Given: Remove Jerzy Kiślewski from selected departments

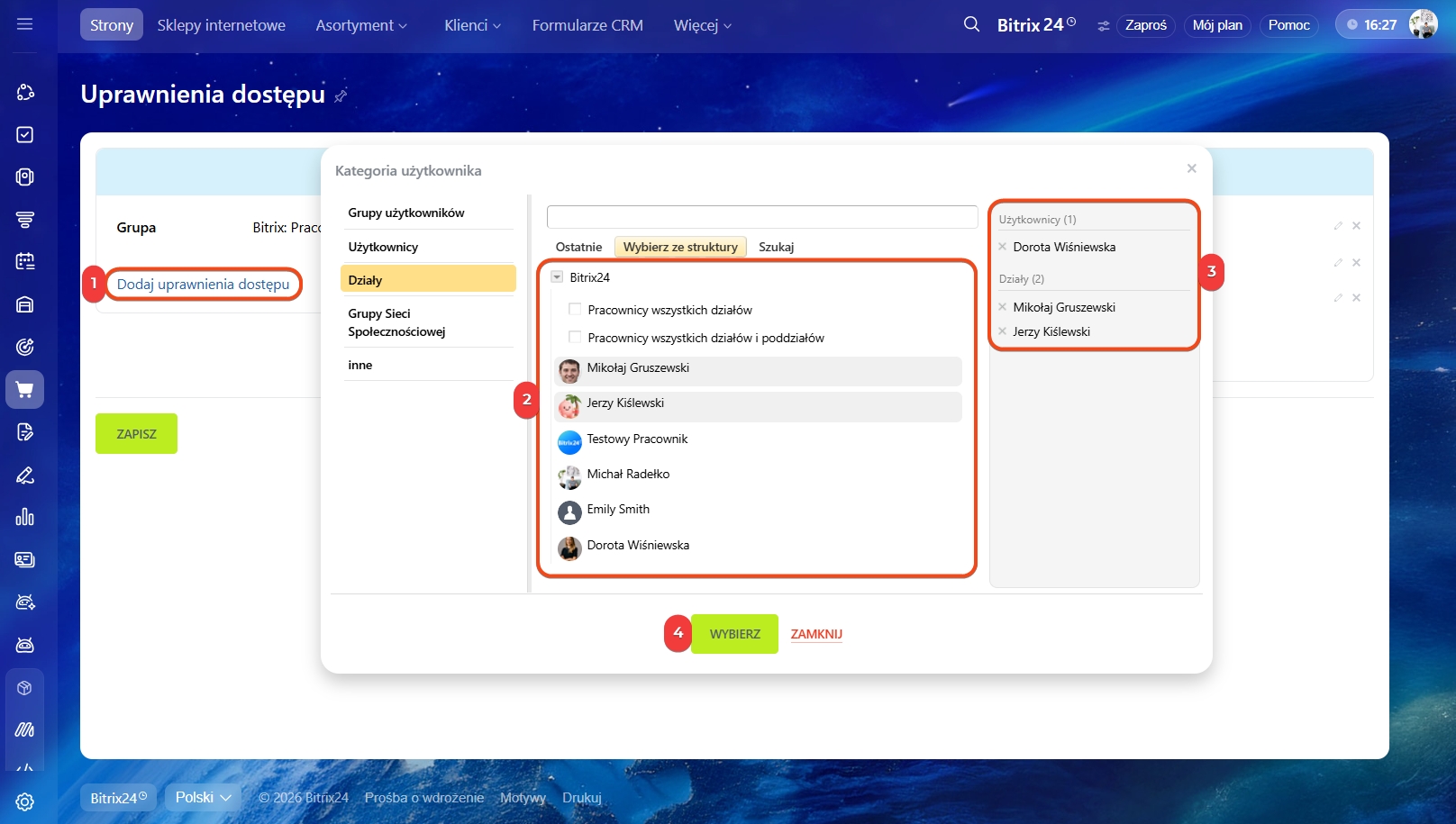Looking at the screenshot, I should (1002, 331).
